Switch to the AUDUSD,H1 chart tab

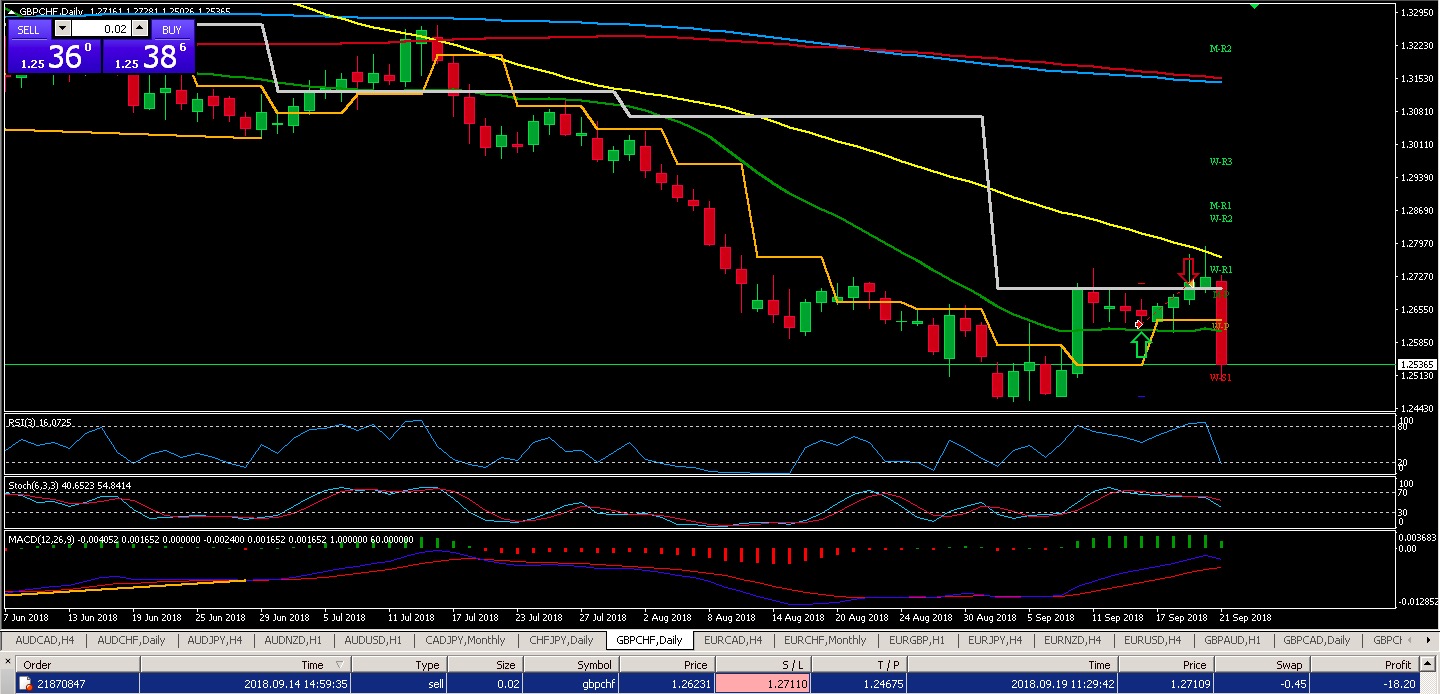tap(373, 640)
